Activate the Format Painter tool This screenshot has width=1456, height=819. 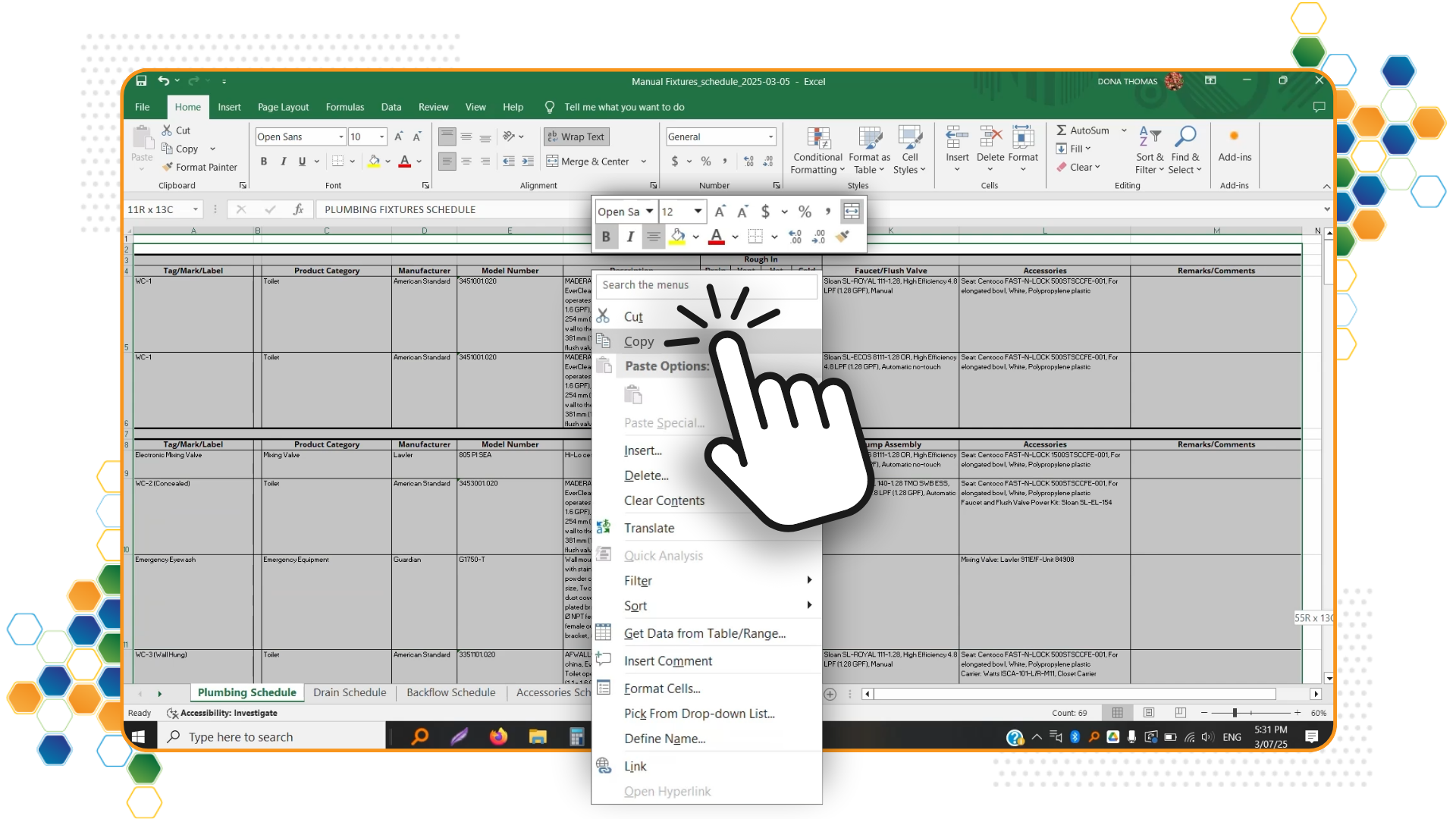199,167
